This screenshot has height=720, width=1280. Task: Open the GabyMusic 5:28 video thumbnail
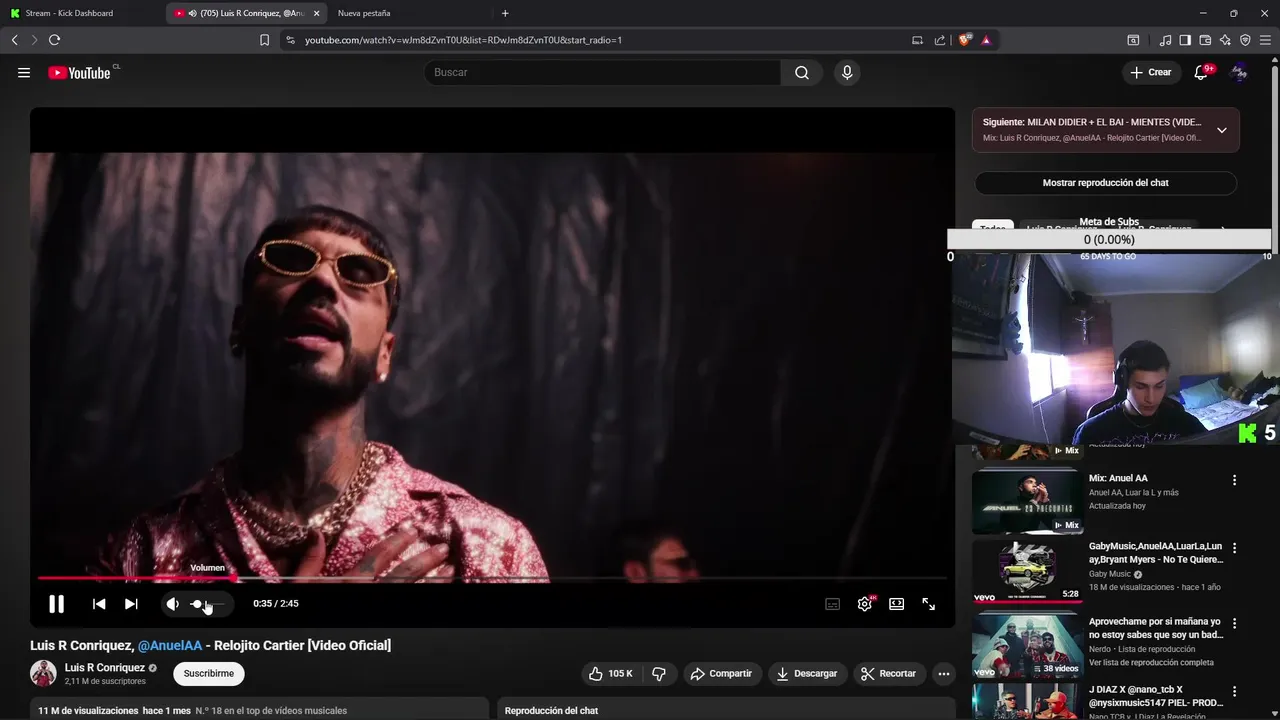1028,572
